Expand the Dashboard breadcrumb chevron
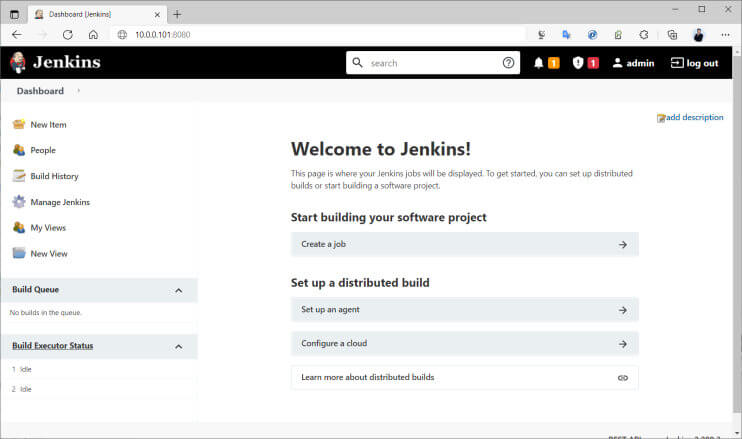This screenshot has width=742, height=439. click(79, 91)
